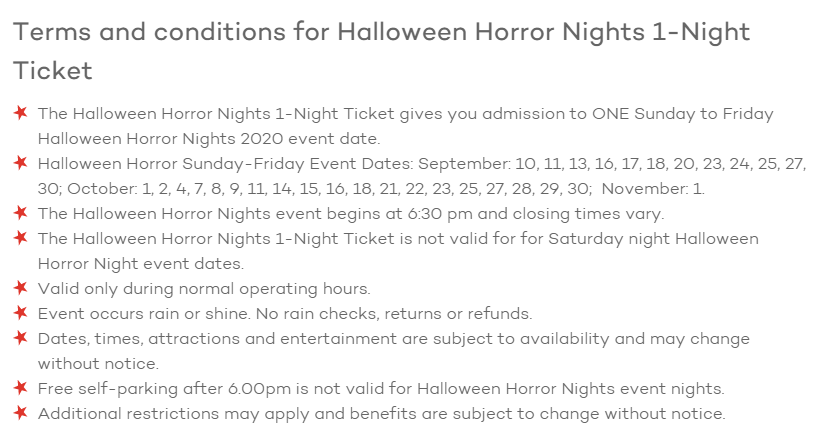This screenshot has height=447, width=814.
Task: Click star bullet beside 'Event occurs rain or shine'
Action: pos(20,313)
